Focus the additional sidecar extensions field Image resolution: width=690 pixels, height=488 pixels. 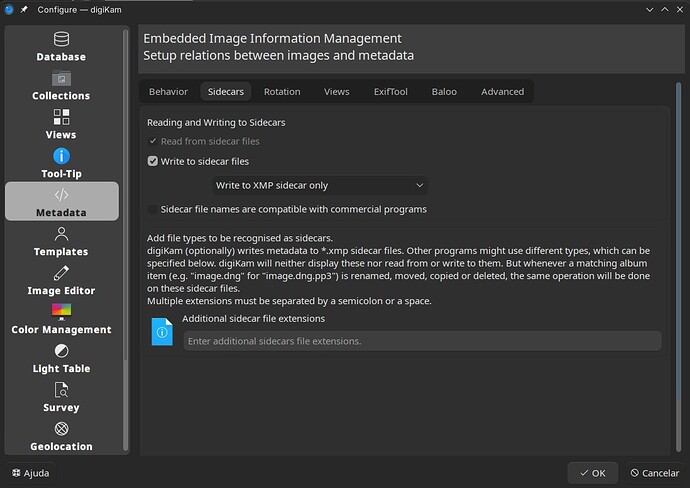pyautogui.click(x=422, y=341)
